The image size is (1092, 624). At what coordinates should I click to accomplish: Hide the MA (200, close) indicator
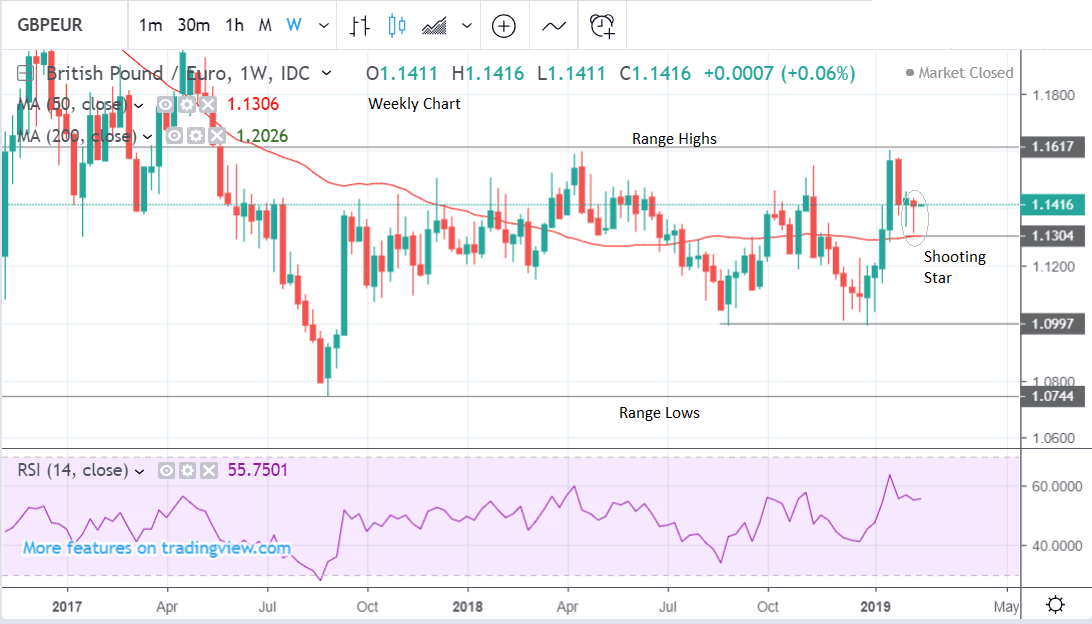point(174,136)
